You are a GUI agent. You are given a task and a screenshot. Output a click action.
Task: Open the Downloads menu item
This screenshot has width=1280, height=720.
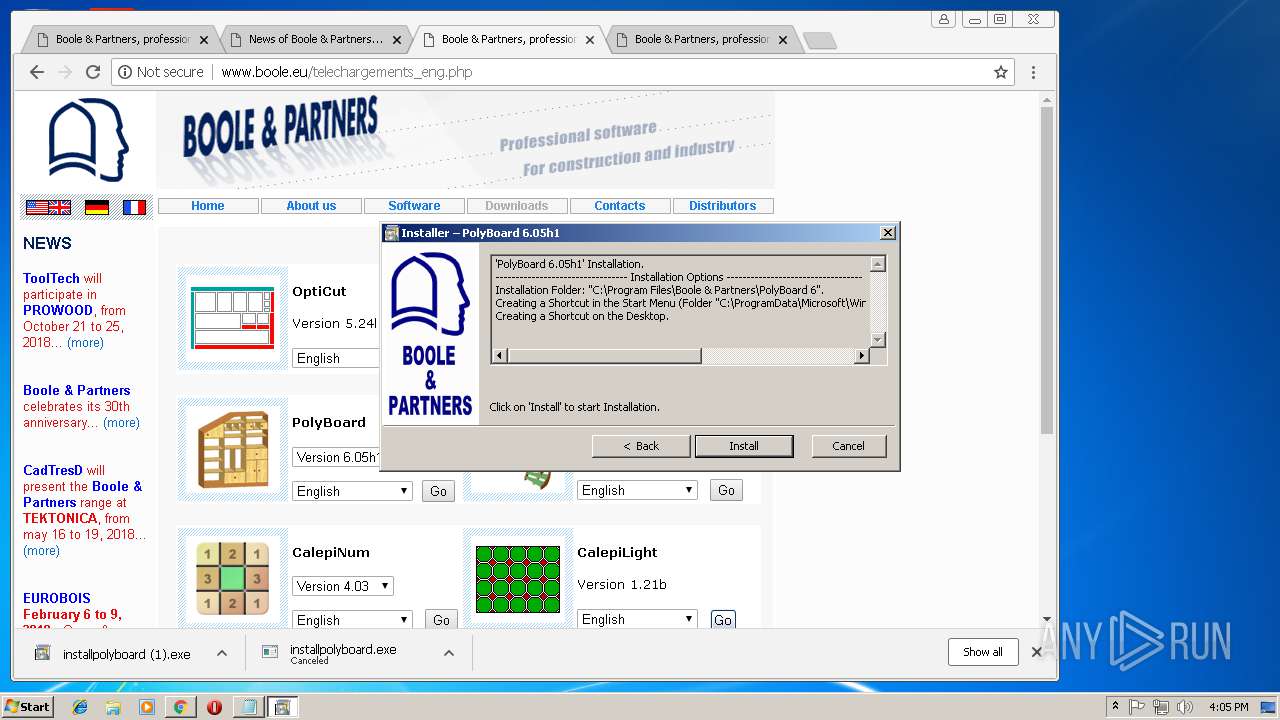click(517, 206)
